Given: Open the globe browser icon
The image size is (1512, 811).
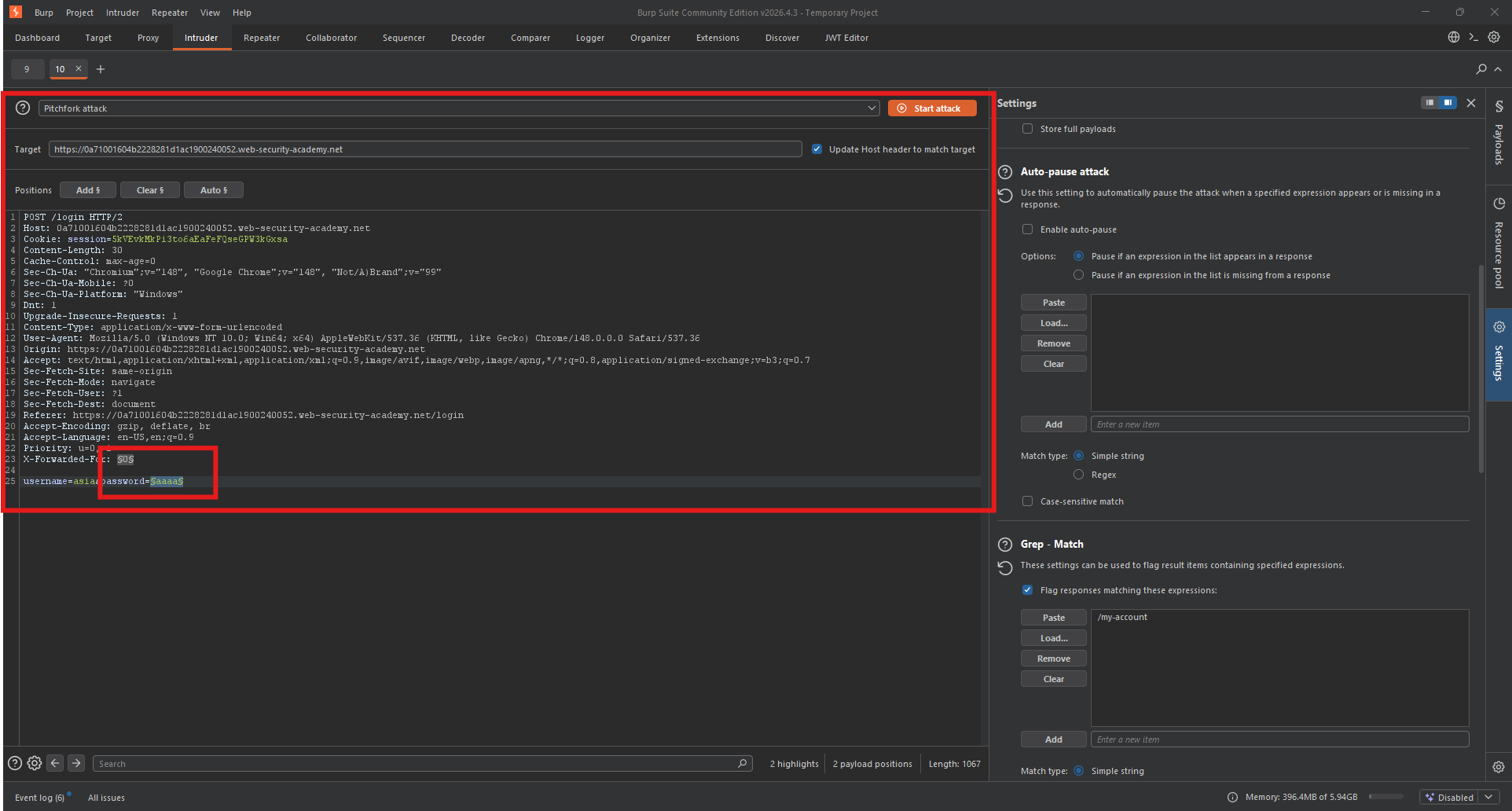Looking at the screenshot, I should 1454,37.
